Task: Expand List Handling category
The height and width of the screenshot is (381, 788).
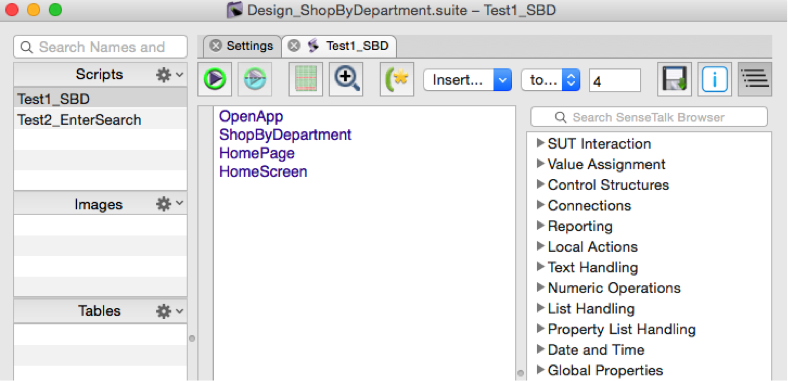Action: pos(541,308)
